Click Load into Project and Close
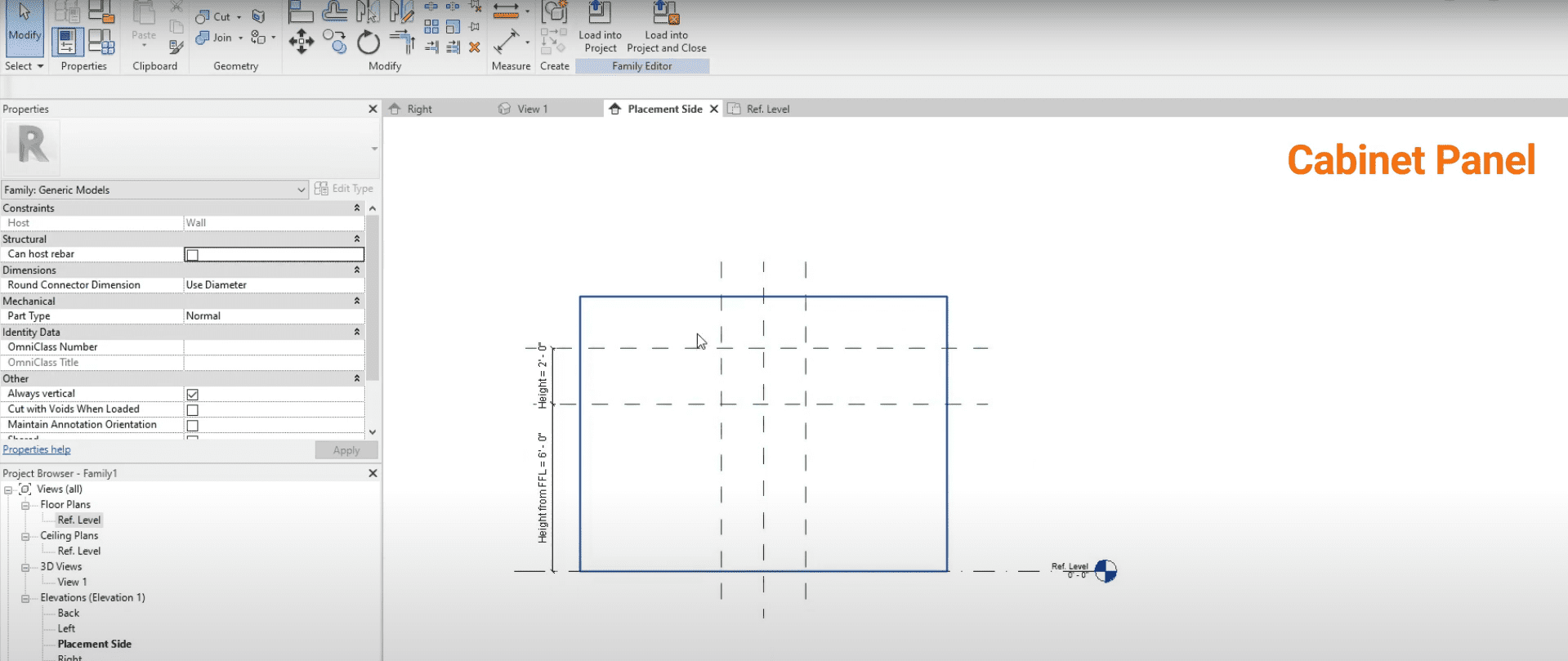This screenshot has height=661, width=1568. tap(666, 29)
